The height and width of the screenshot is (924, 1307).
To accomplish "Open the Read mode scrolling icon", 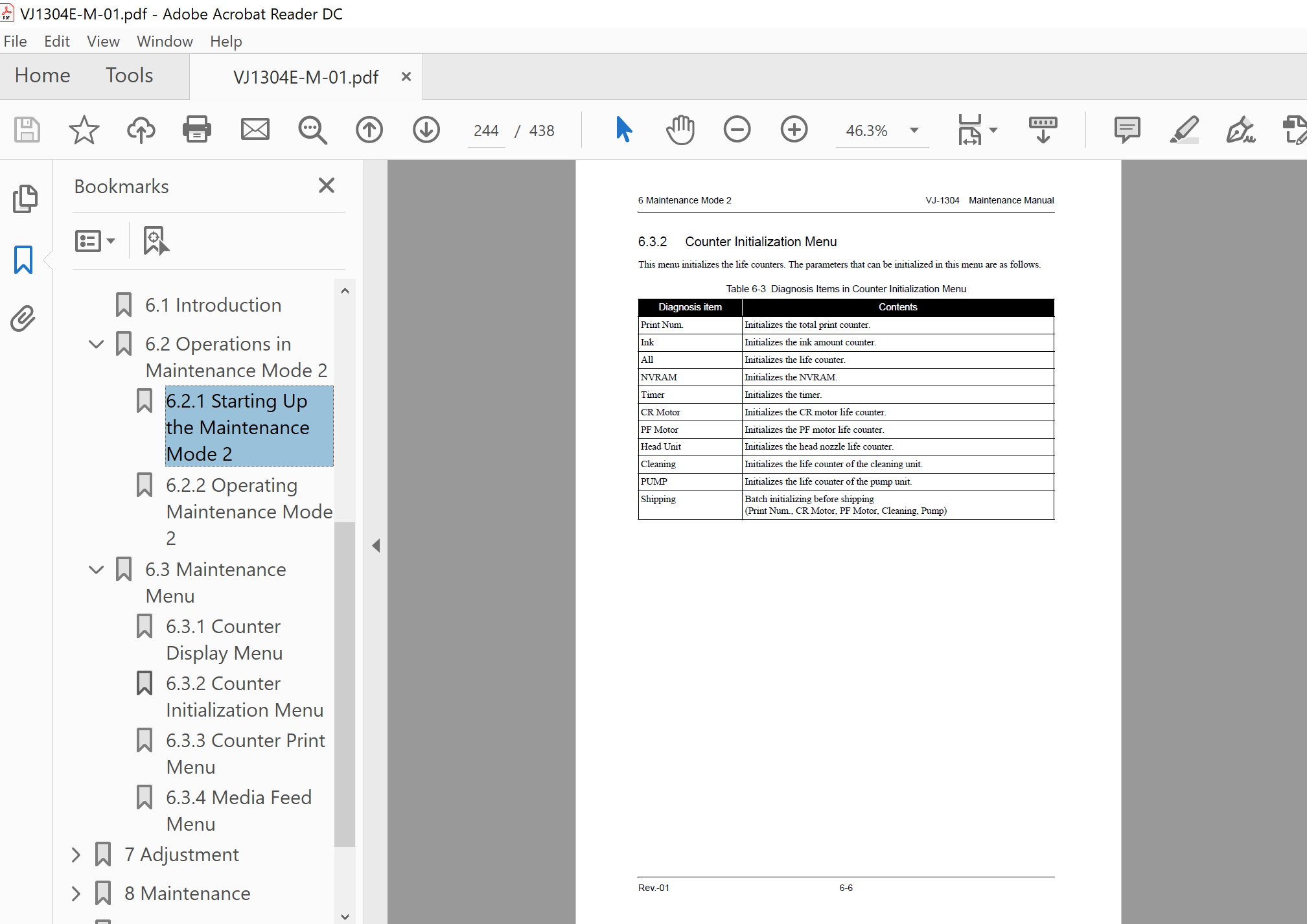I will [x=1043, y=130].
